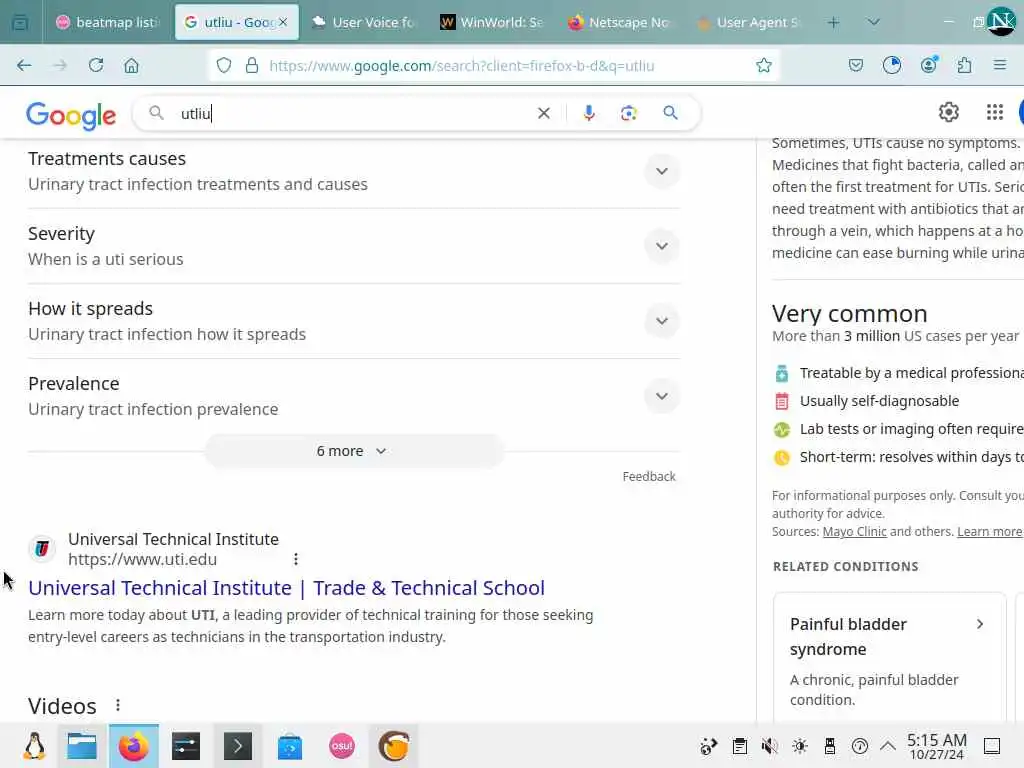Open new browser tab

pyautogui.click(x=833, y=22)
